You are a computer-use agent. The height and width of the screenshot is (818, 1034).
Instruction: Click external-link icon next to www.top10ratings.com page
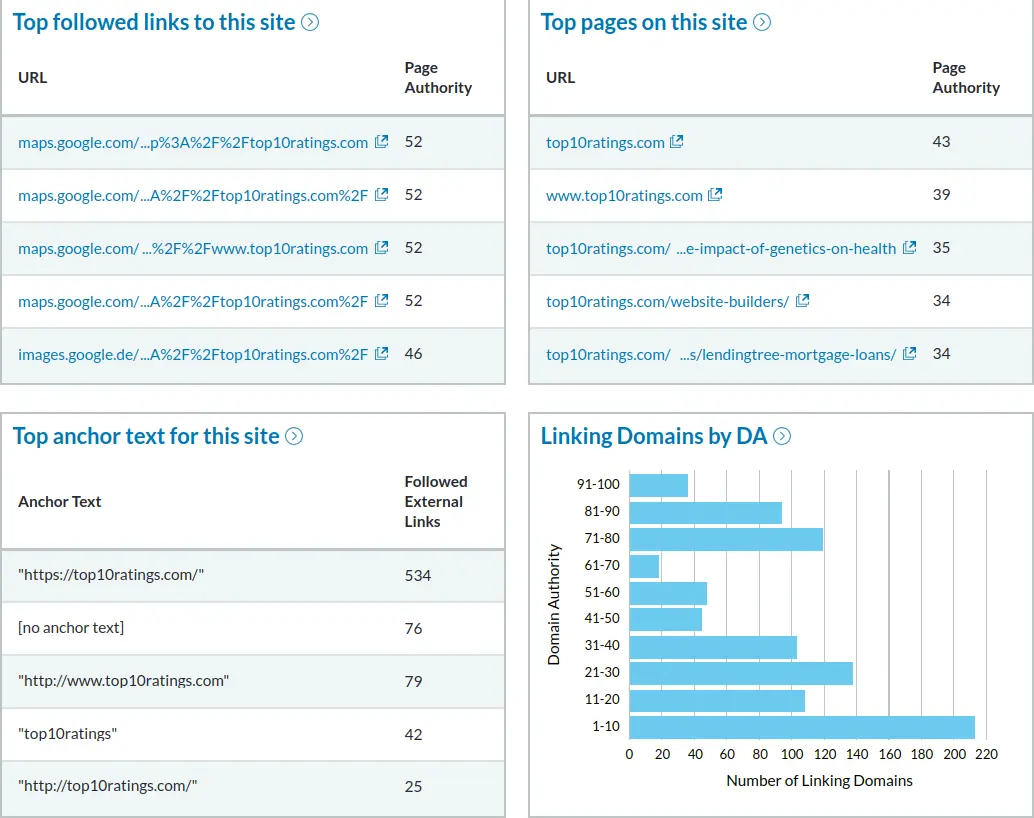coord(715,195)
